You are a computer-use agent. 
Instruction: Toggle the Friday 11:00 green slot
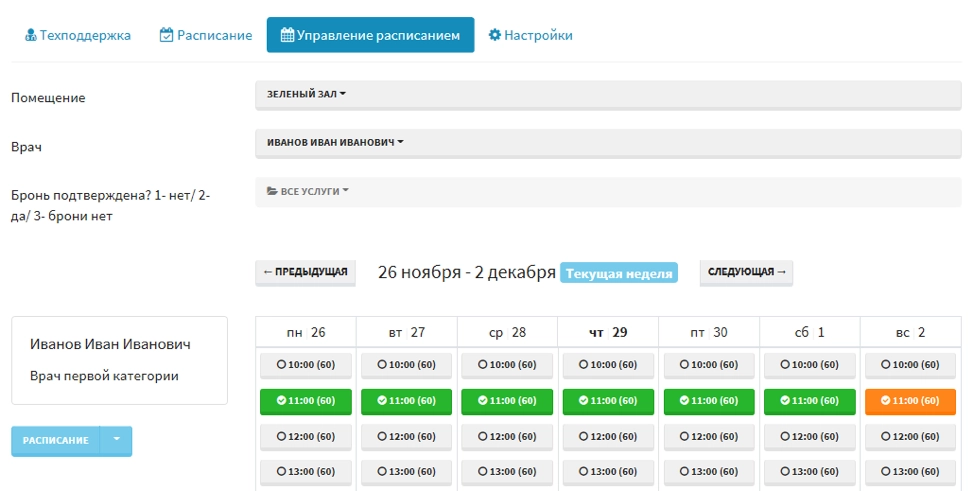point(709,401)
